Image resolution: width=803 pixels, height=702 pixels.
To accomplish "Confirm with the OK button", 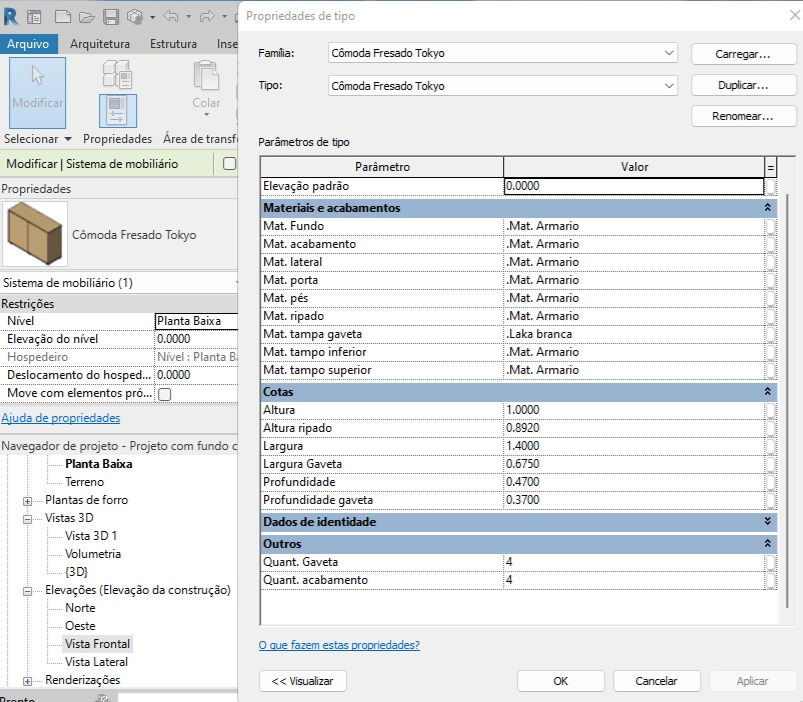I will click(560, 681).
